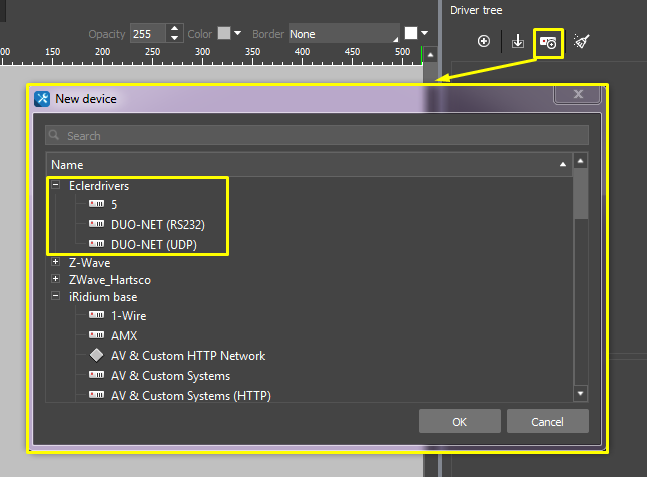Collapse the Eclerdrivers group
The width and height of the screenshot is (647, 477).
click(56, 185)
